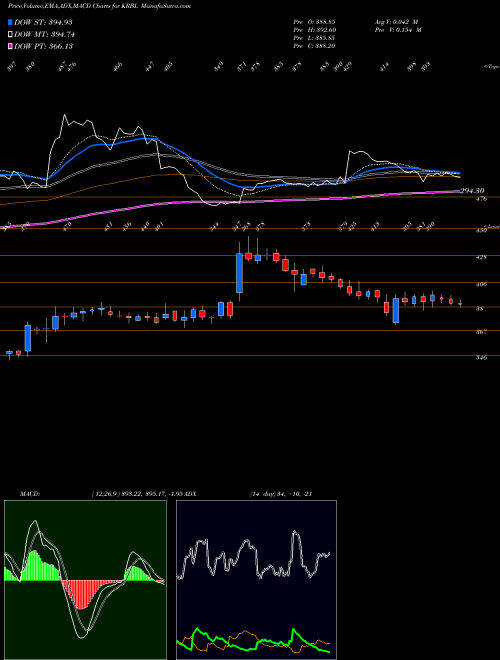Open the green MACD histogram chart panel
The height and width of the screenshot is (660, 500).
[85, 580]
